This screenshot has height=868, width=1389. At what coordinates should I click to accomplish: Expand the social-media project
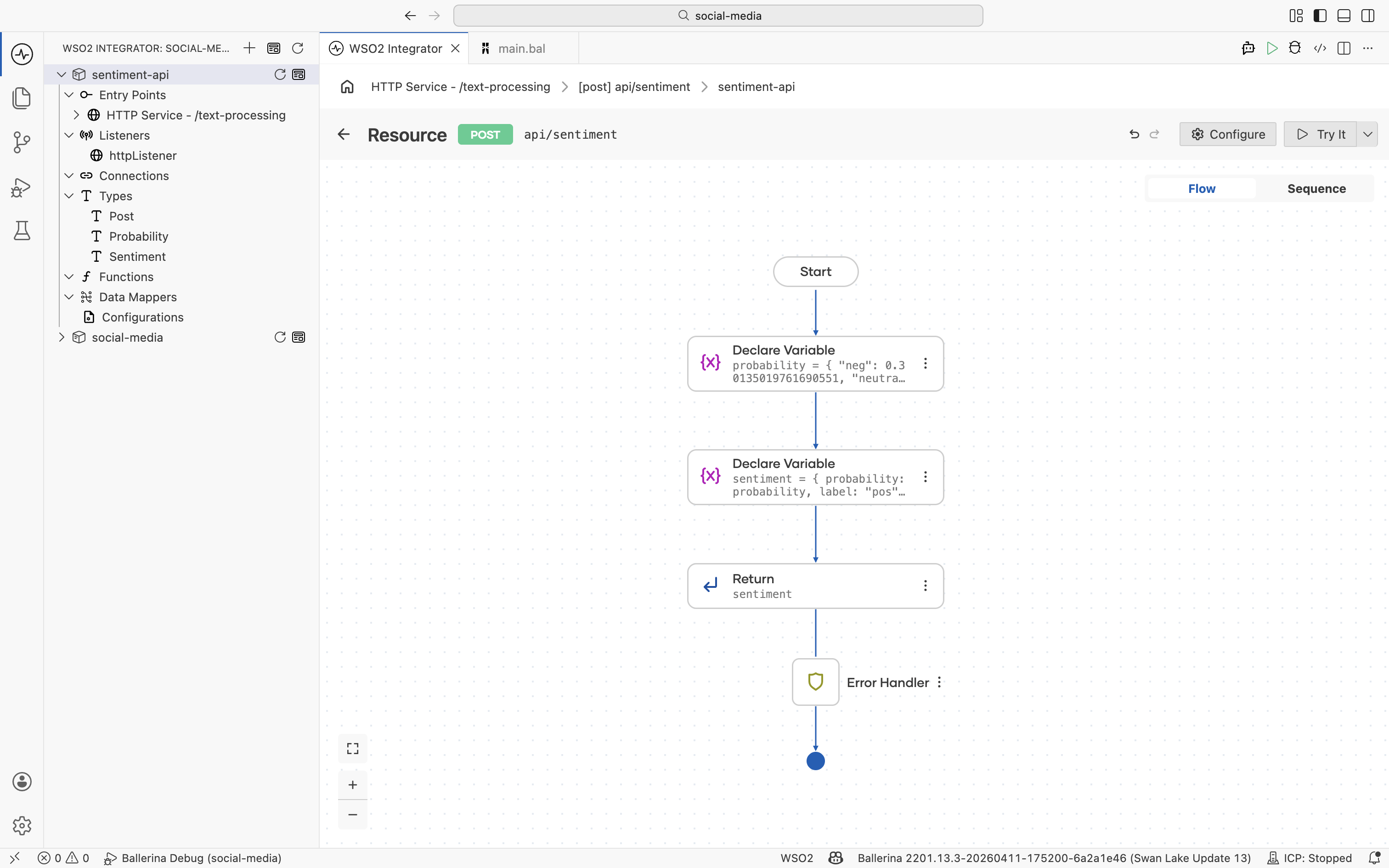62,338
